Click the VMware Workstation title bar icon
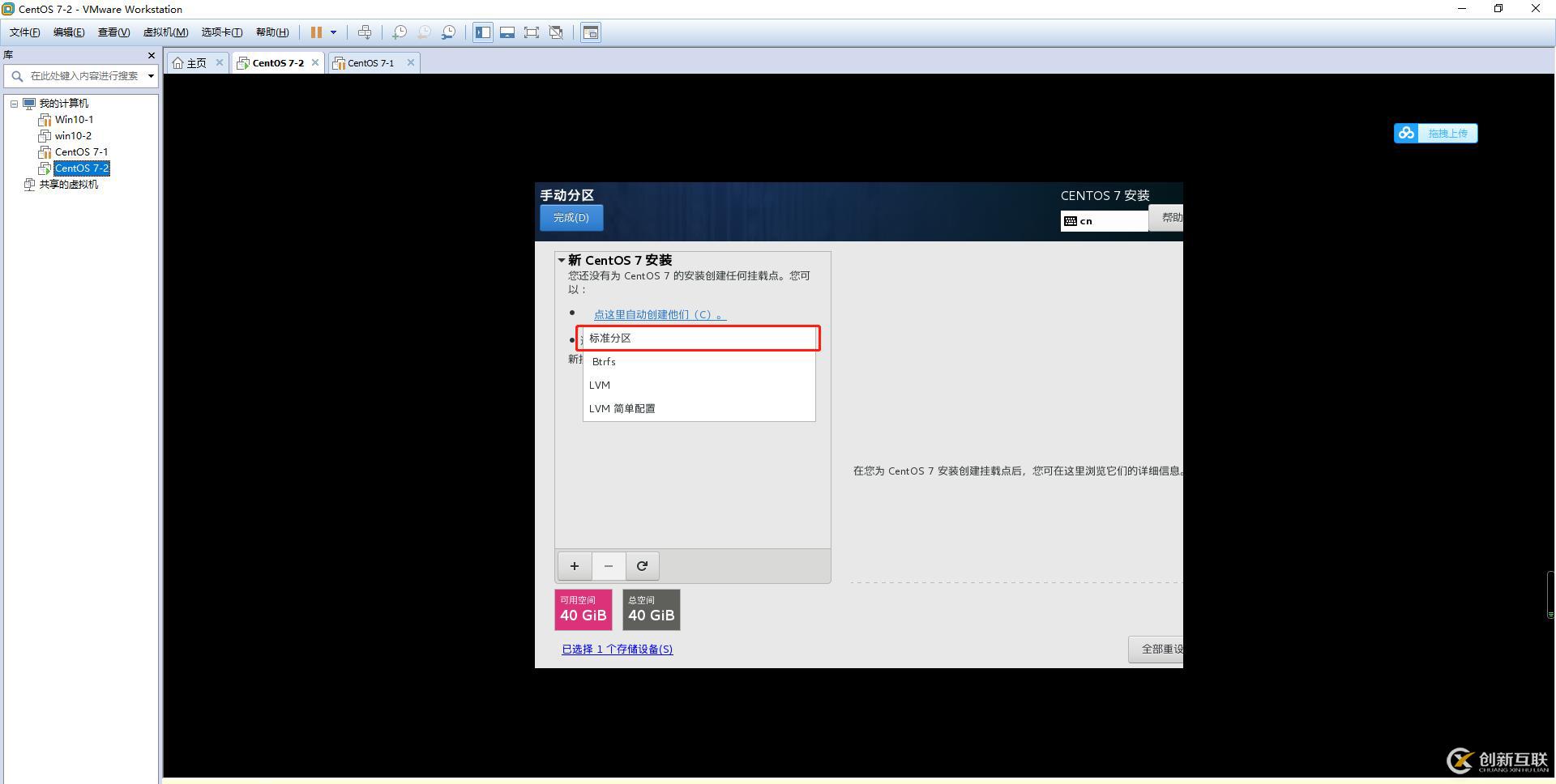 click(x=8, y=9)
